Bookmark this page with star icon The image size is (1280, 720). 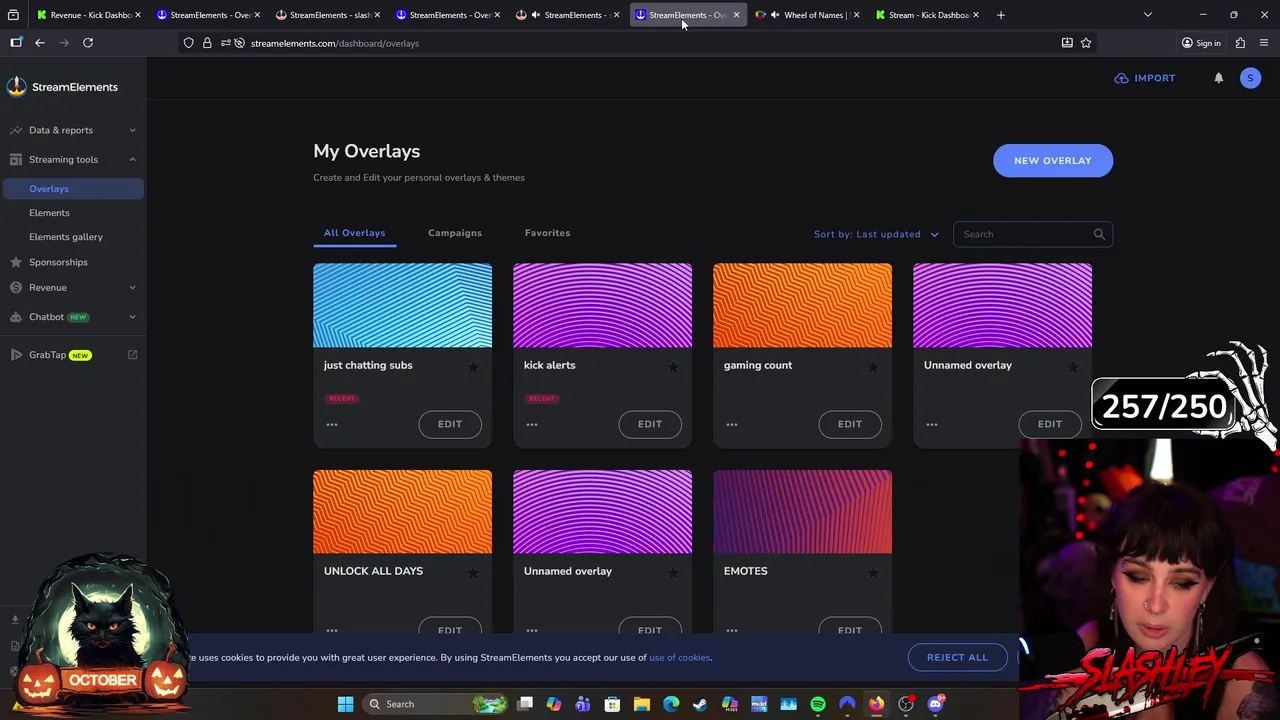coord(1085,43)
